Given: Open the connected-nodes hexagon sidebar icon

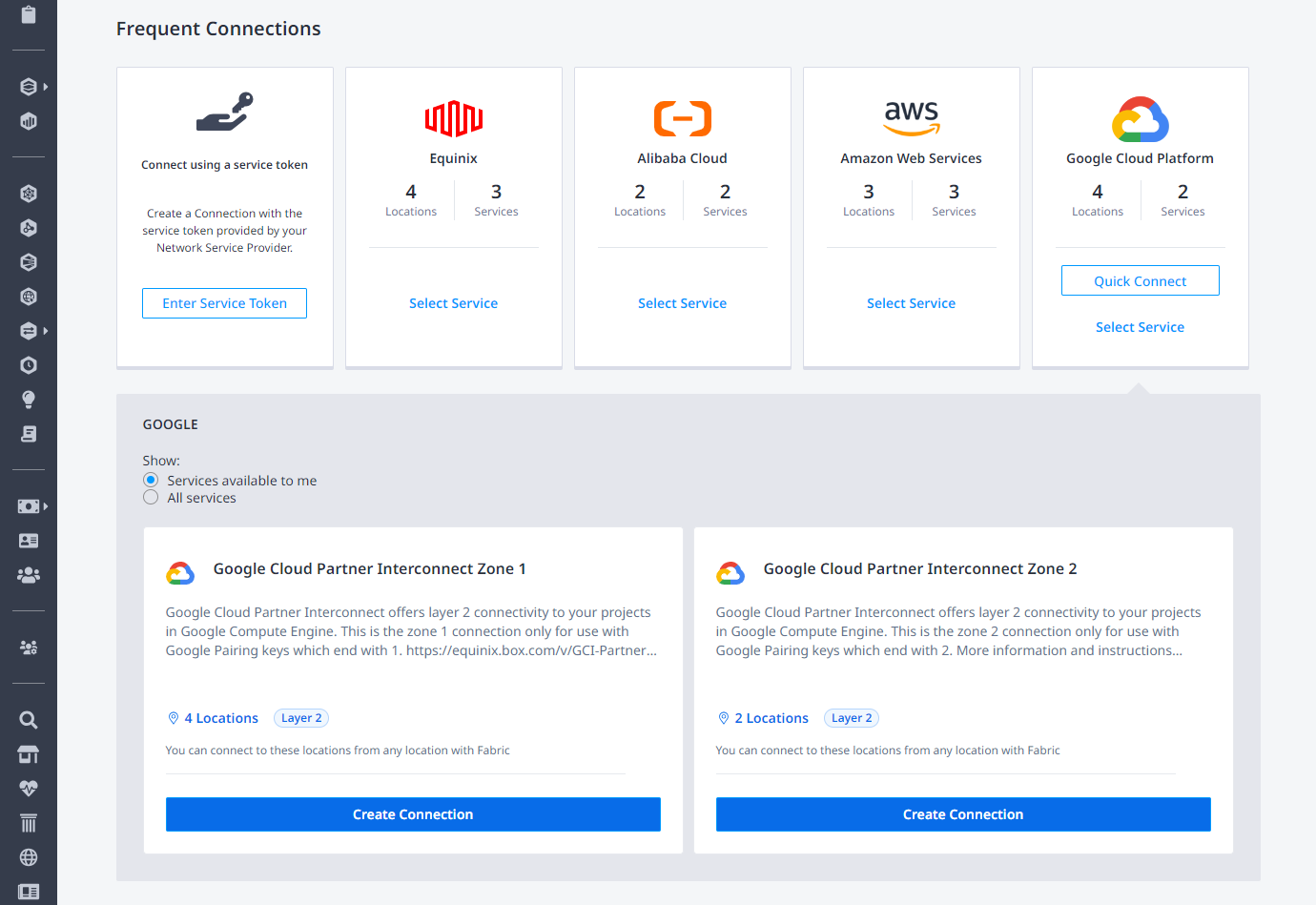Looking at the screenshot, I should pyautogui.click(x=29, y=228).
